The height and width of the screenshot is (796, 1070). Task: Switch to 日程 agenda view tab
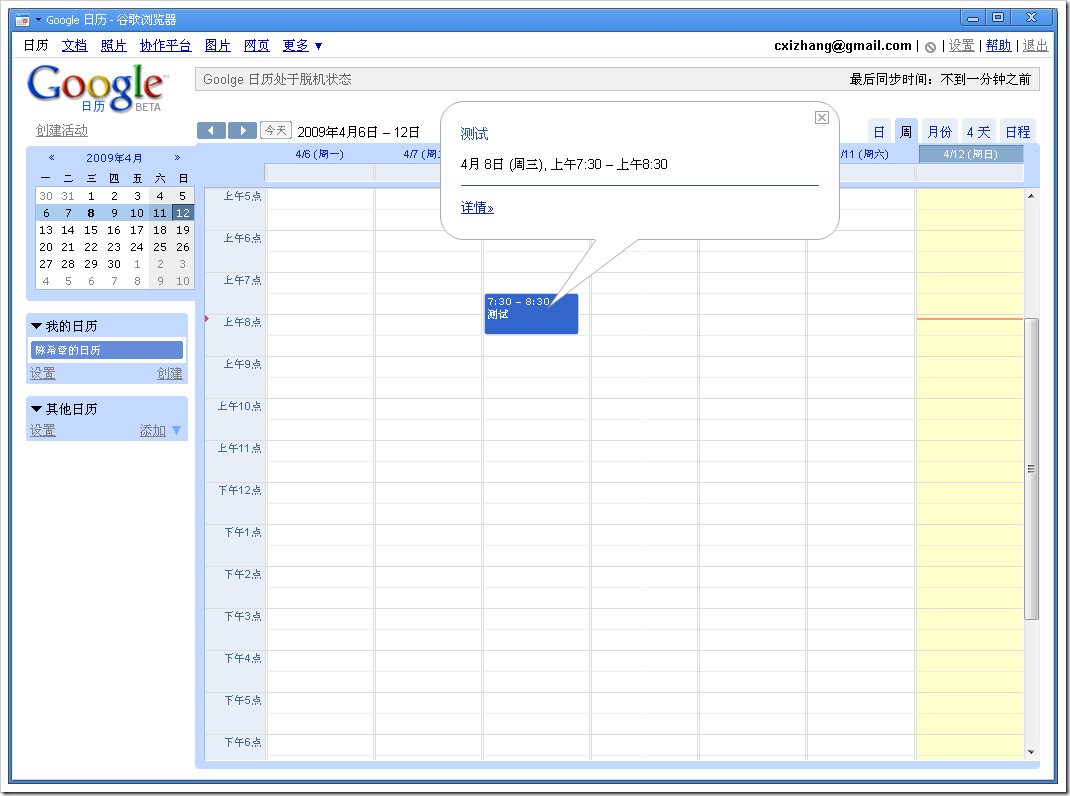click(x=1017, y=132)
